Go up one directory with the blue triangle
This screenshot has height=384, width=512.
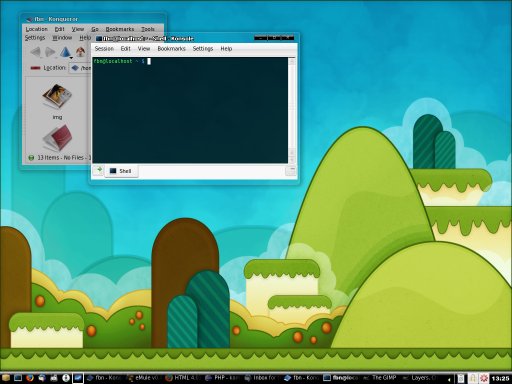pos(65,52)
